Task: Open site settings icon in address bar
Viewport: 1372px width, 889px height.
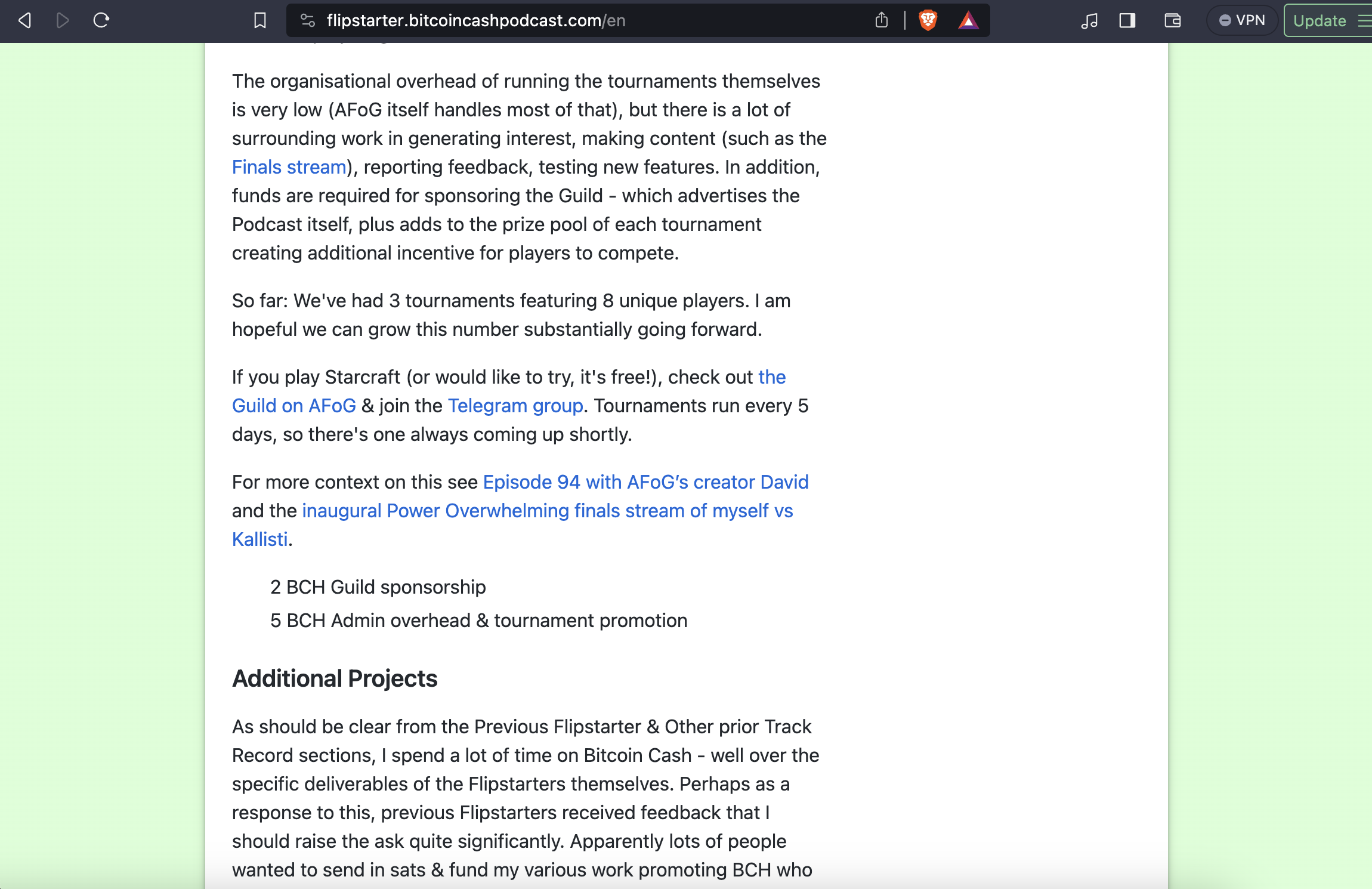Action: click(307, 21)
